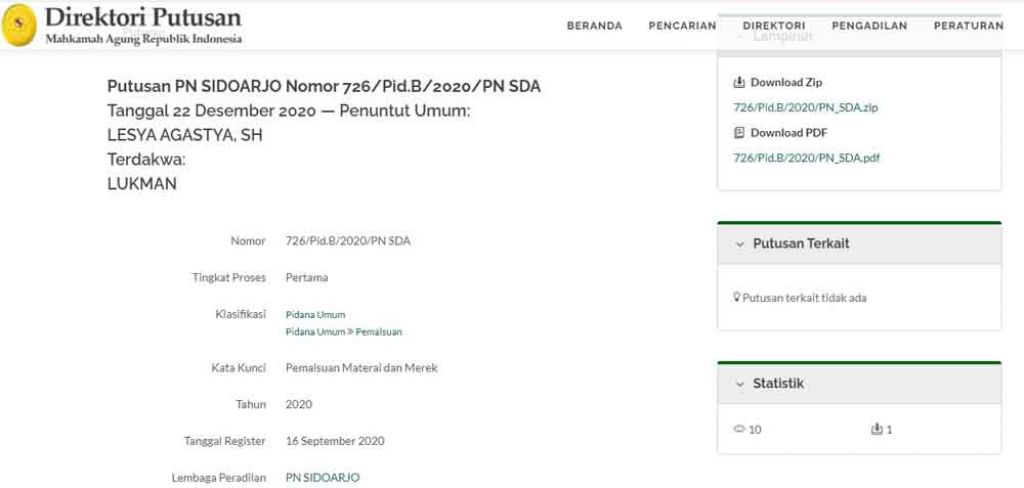Open the Pidana Umum » Pemalsuan link
Screen dimensions: 1024x488
point(344,332)
